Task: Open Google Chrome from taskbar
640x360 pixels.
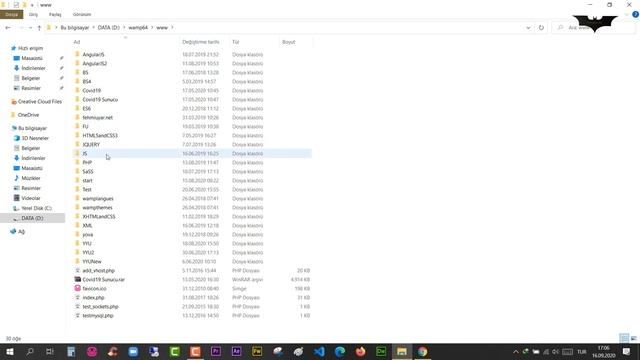Action: point(422,351)
